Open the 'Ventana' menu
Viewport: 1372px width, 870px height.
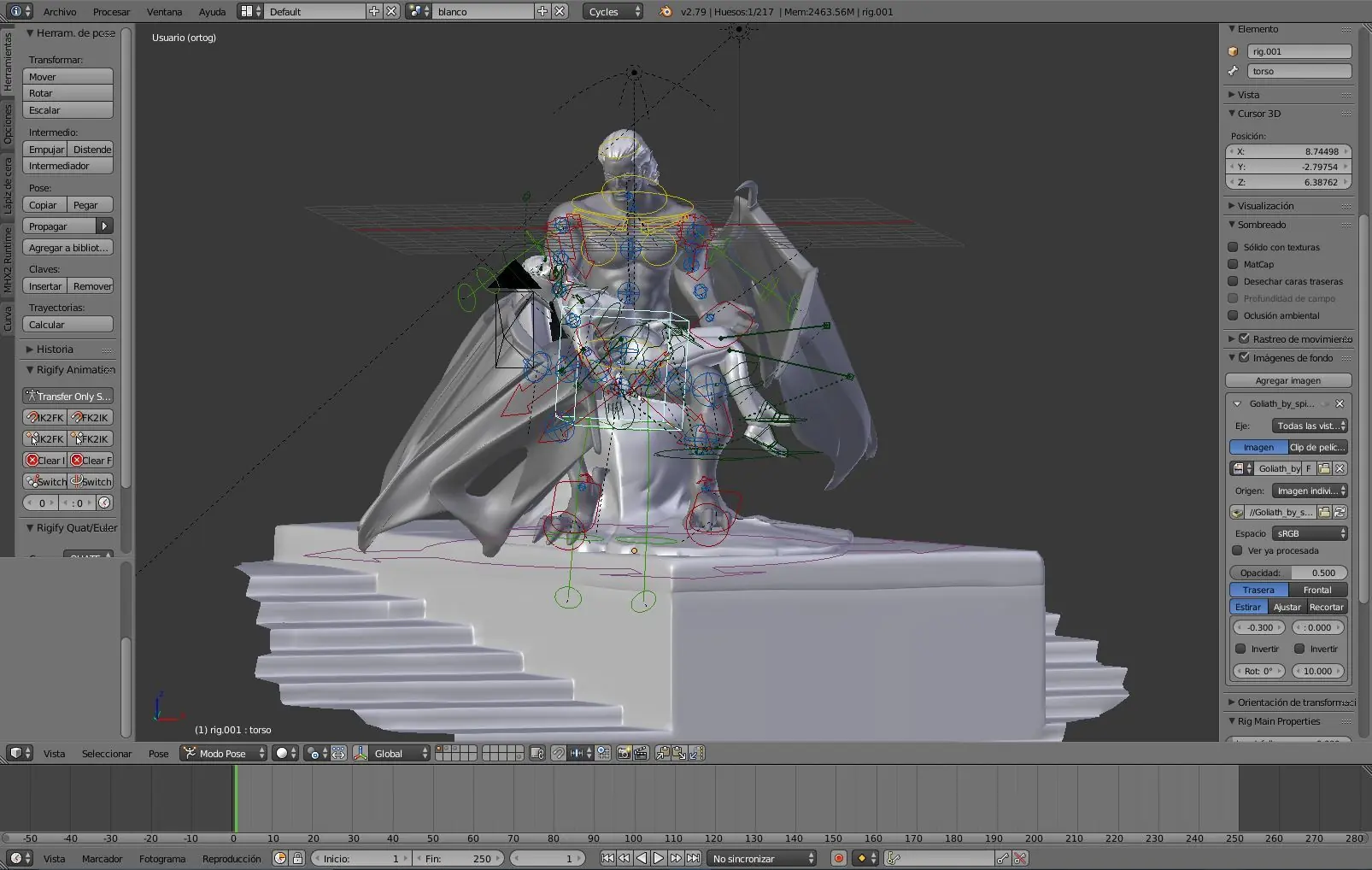[164, 12]
